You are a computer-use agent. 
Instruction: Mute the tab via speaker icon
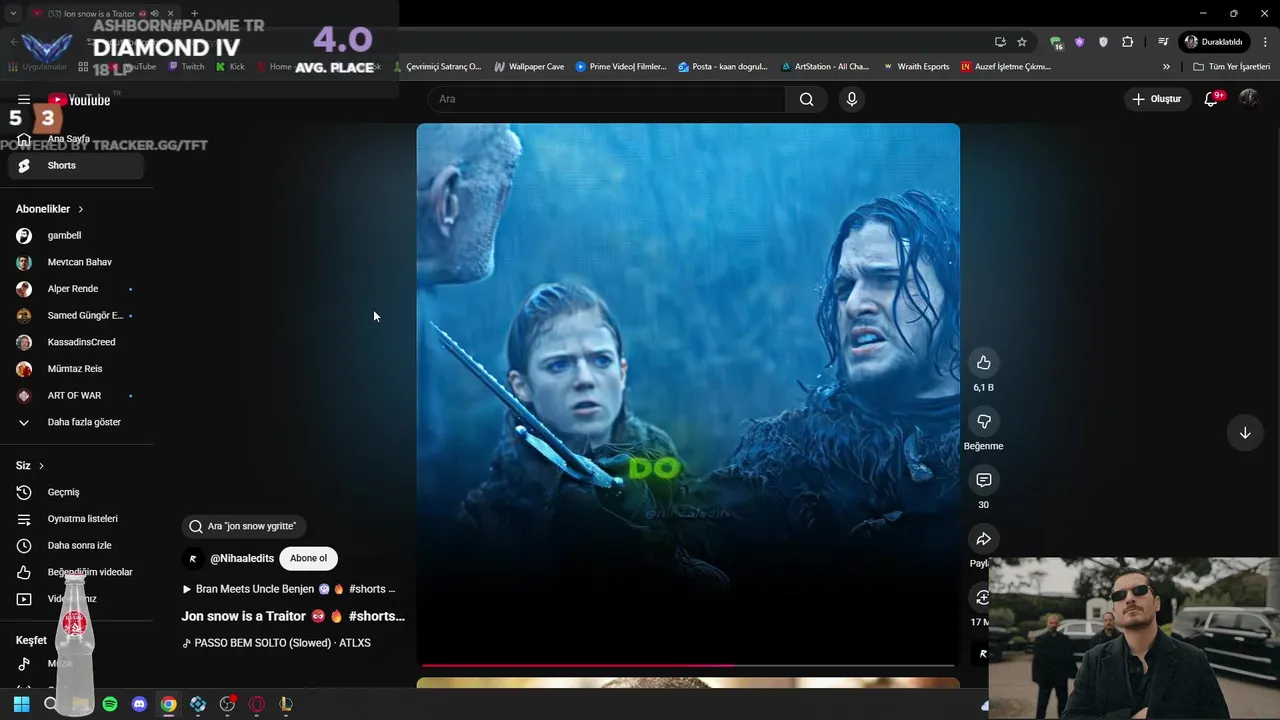[155, 14]
